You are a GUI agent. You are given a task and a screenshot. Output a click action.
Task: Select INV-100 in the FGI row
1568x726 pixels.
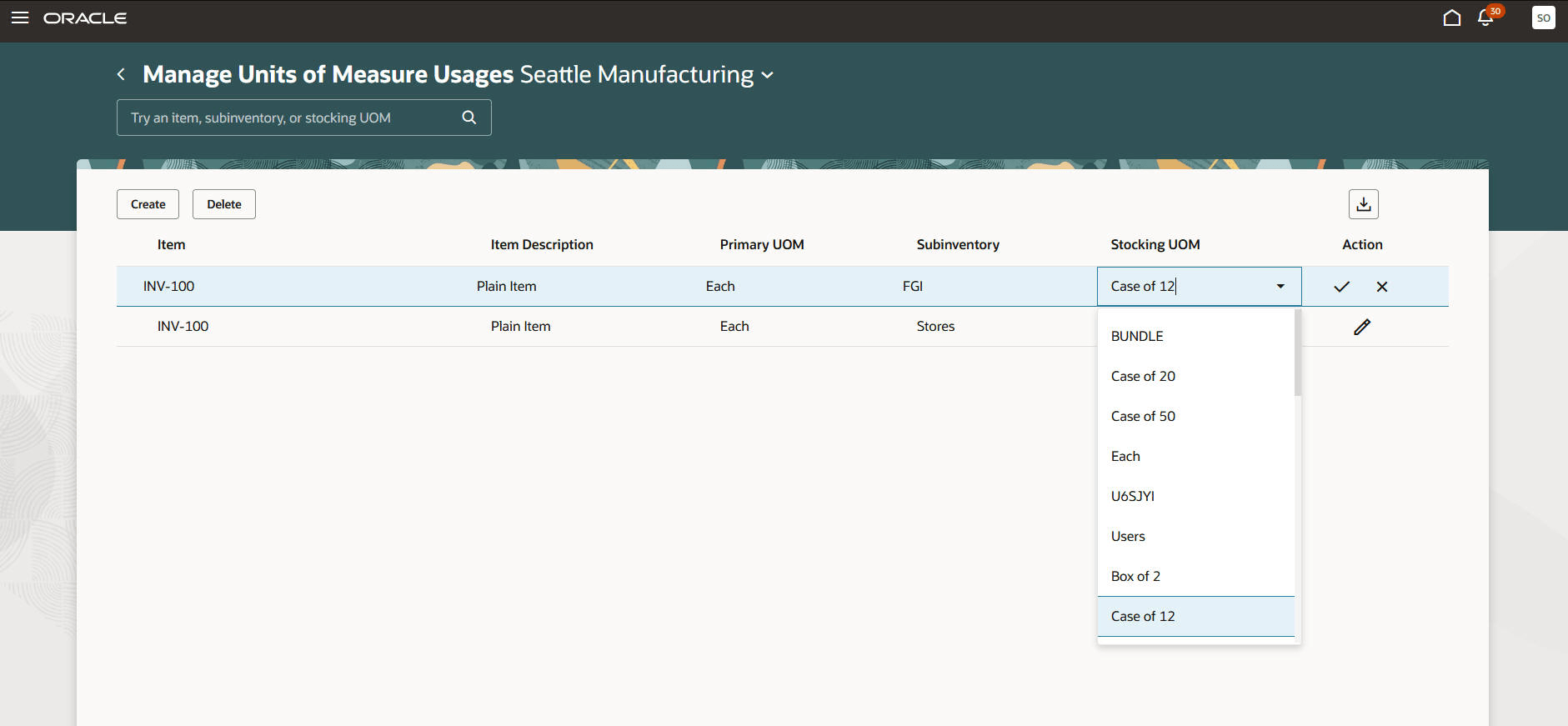coord(168,287)
